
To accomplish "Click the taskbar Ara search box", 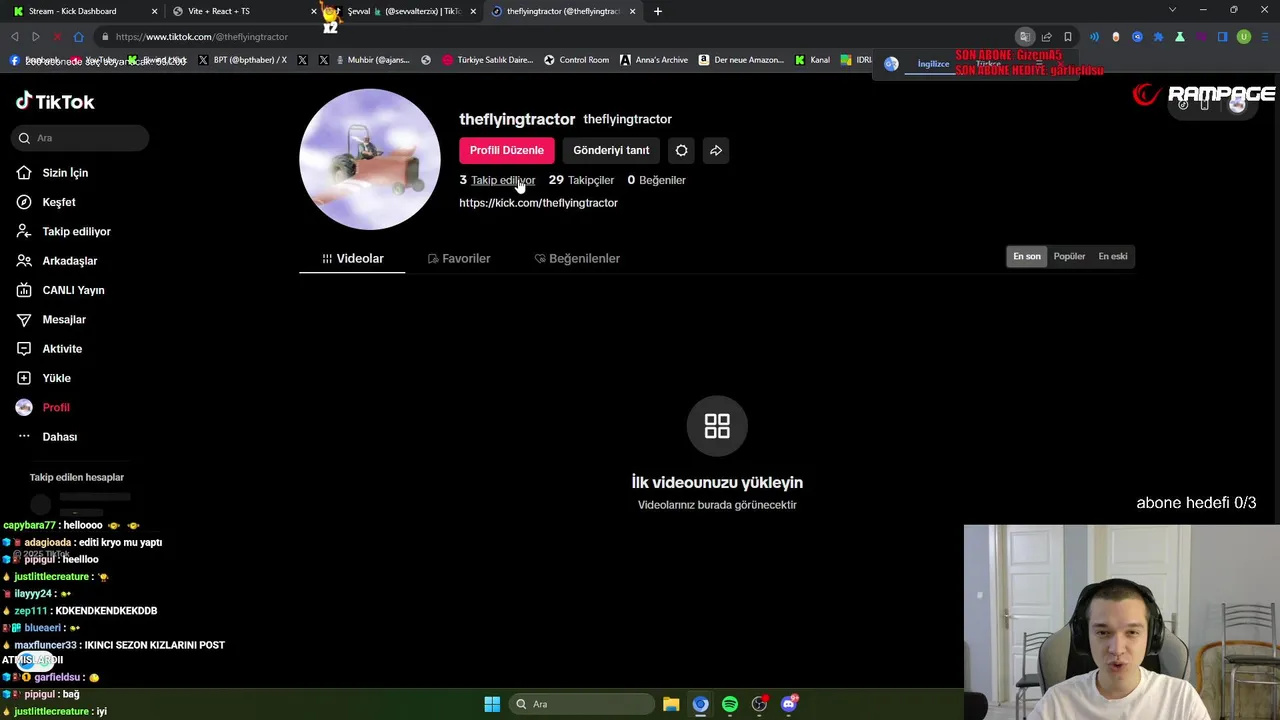I will (582, 704).
